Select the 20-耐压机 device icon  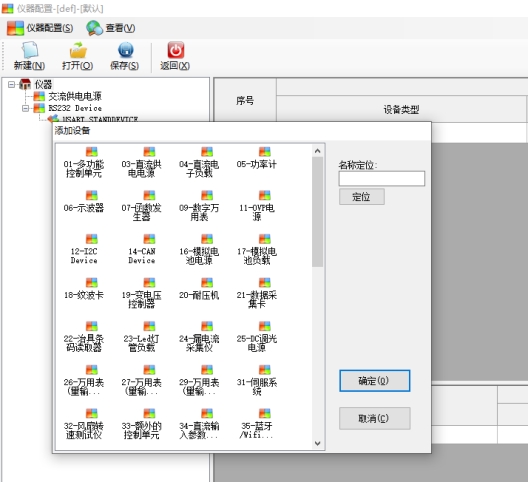pyautogui.click(x=207, y=283)
